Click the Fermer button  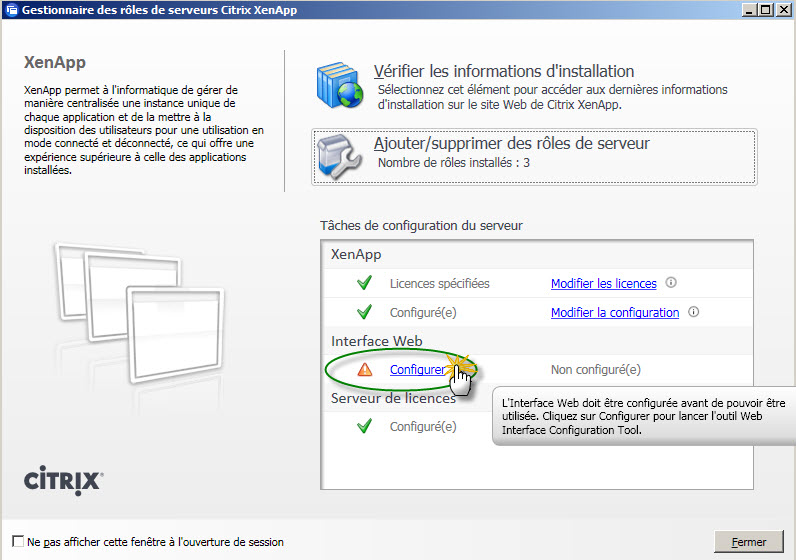749,542
